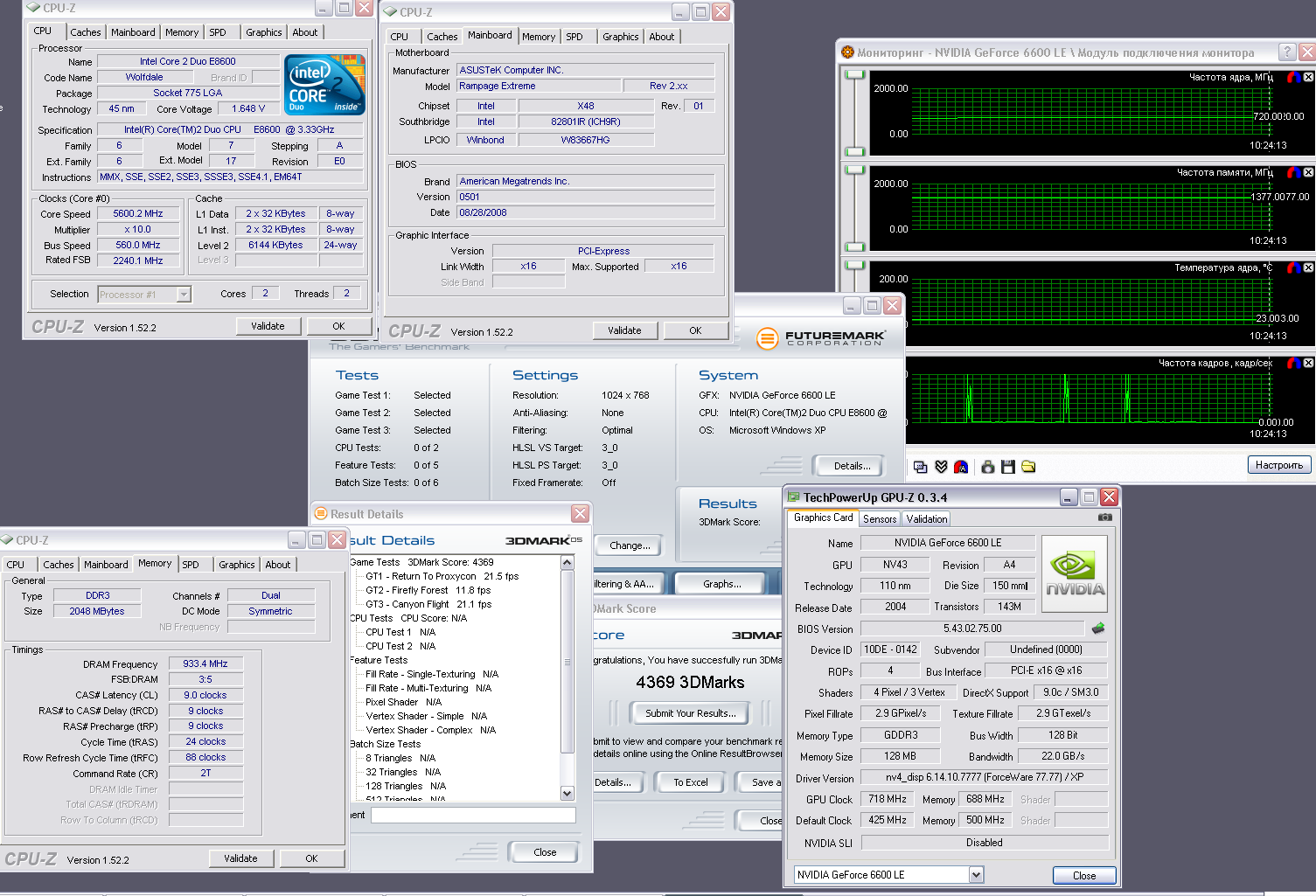
Task: Open the Memory tab in CPU-Z CPU window
Action: (x=182, y=32)
